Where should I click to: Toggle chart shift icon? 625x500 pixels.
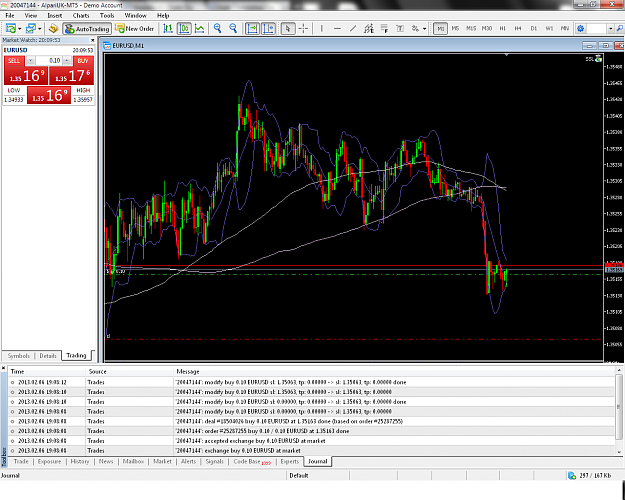(x=268, y=29)
